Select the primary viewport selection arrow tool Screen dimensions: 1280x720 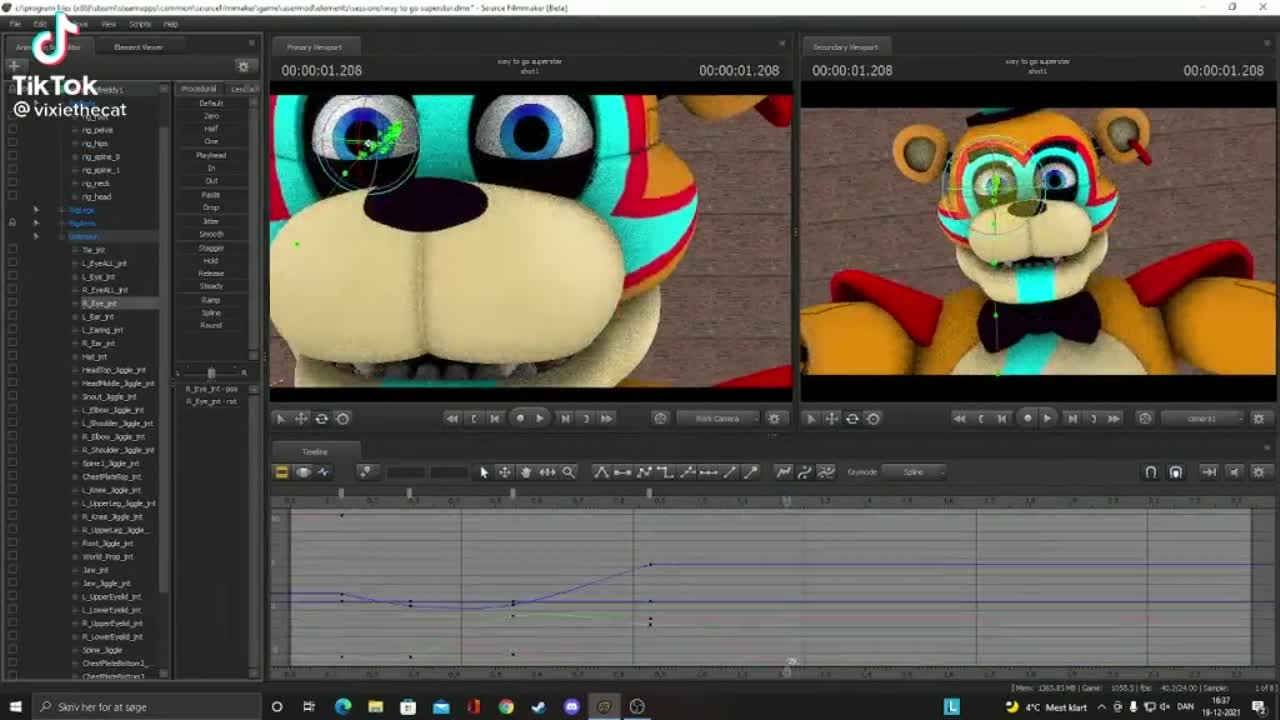[x=280, y=419]
